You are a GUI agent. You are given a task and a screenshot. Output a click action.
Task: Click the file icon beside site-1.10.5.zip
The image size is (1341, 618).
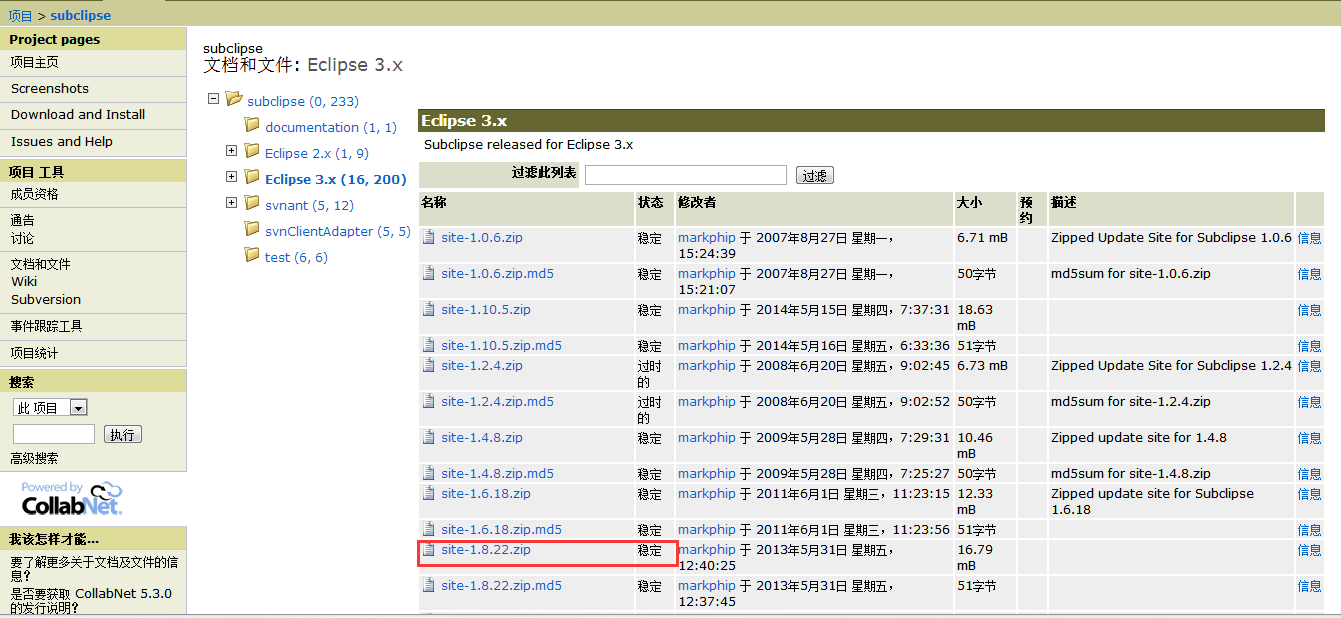(x=429, y=310)
